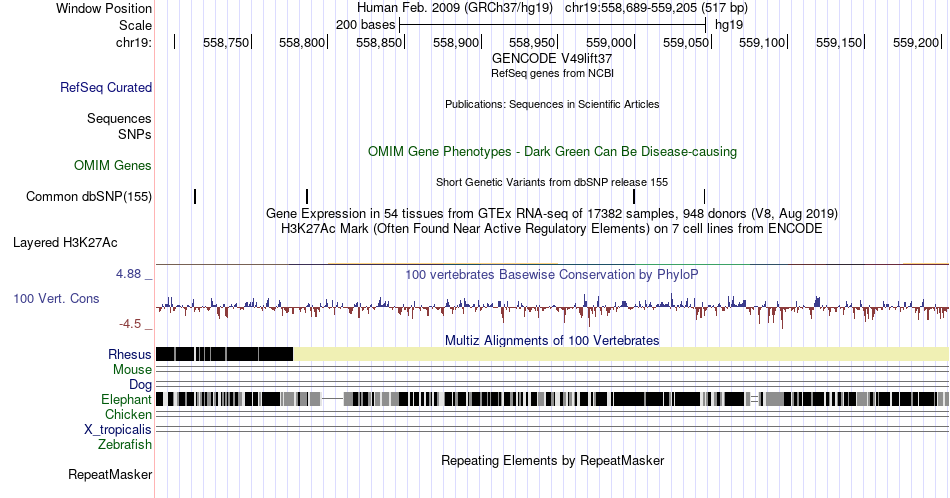Click the SNPs track label
Screen dimensions: 950x498
135,134
